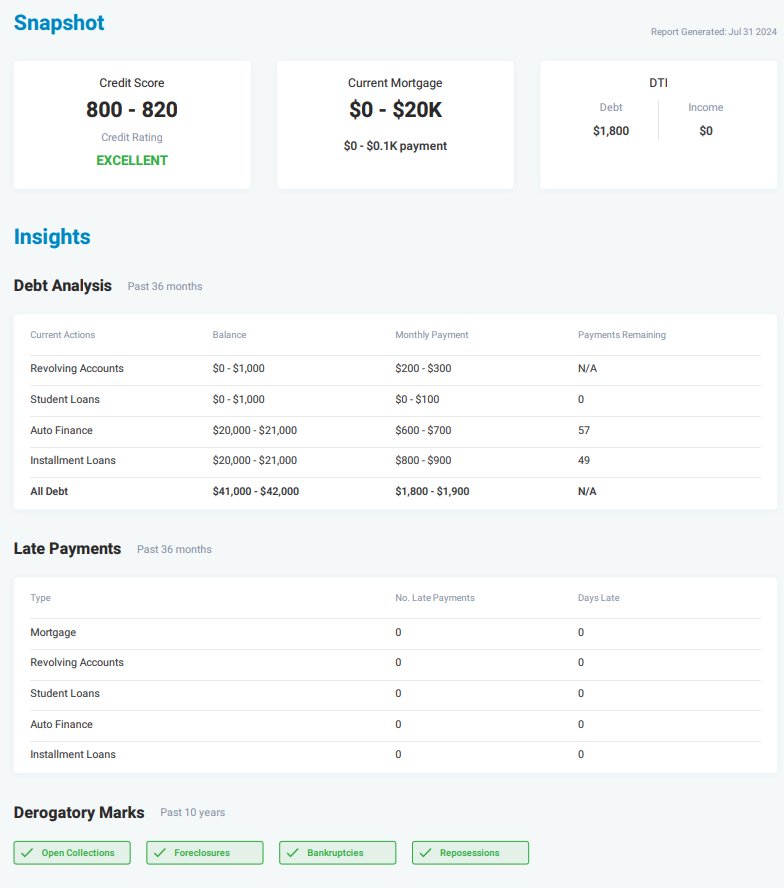Viewport: 784px width, 888px height.
Task: Click 'Past 36 months' beside Late Payments
Action: click(x=174, y=549)
